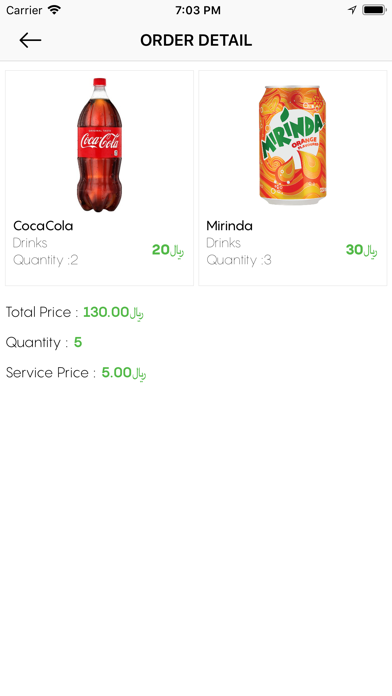Tap the ORDER DETAIL title
The height and width of the screenshot is (696, 392).
click(196, 40)
